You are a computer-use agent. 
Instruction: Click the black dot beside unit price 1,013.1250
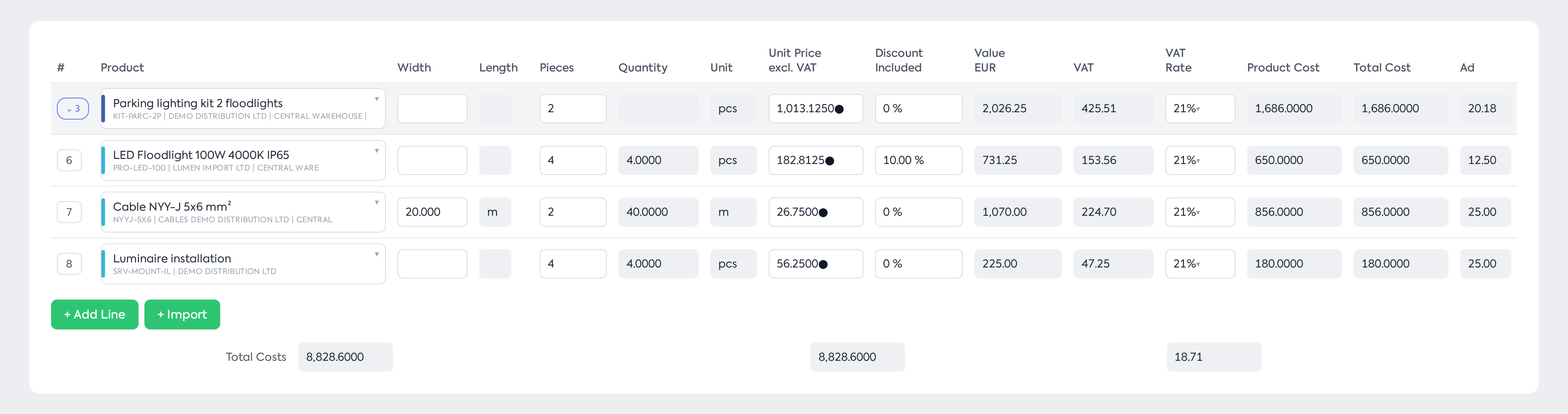click(x=839, y=109)
